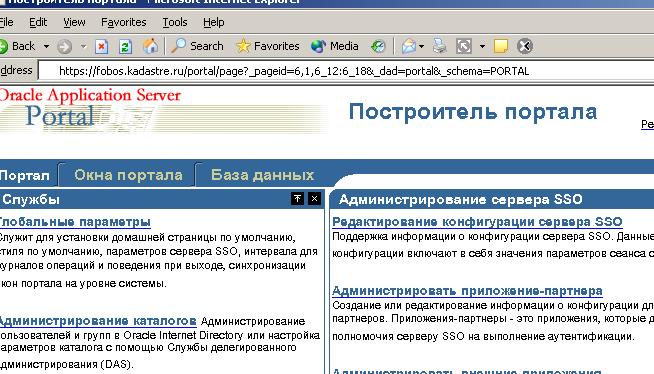Switch to the База данных tab

tap(262, 175)
